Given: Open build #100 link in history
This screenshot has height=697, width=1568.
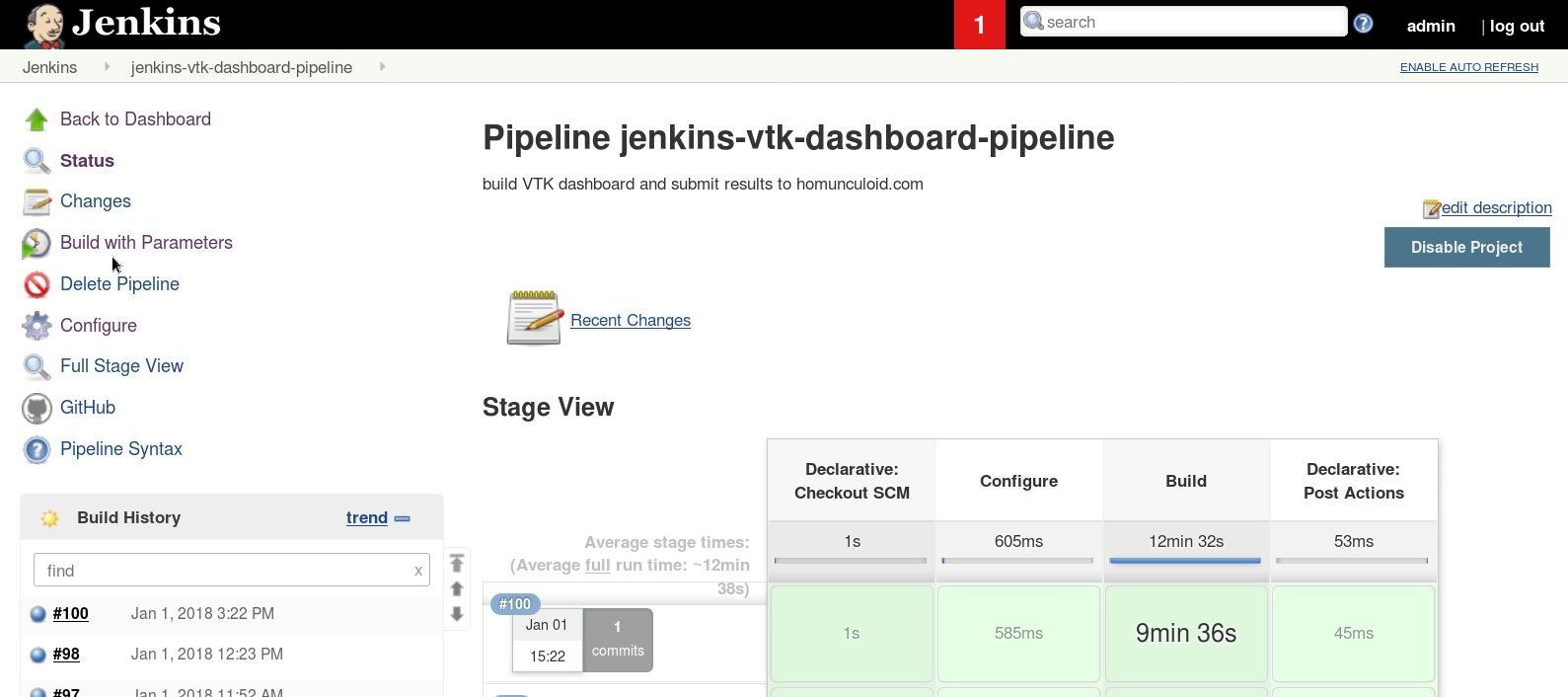Looking at the screenshot, I should click(71, 614).
